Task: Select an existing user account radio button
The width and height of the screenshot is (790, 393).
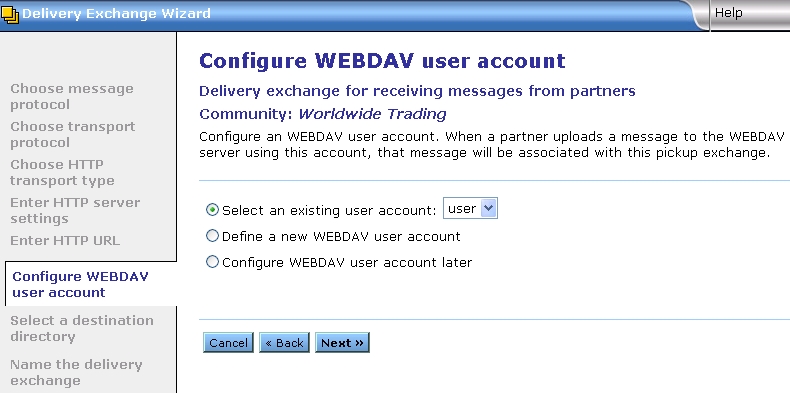Action: click(x=213, y=210)
